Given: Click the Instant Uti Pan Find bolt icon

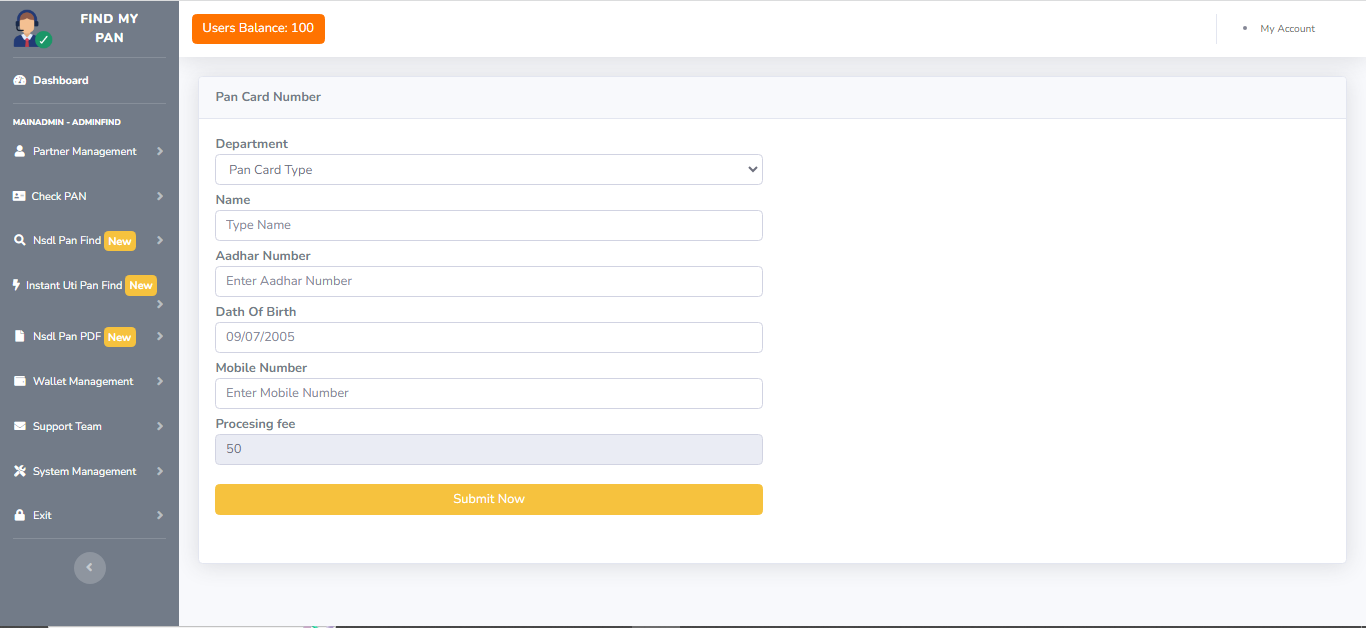Looking at the screenshot, I should (16, 285).
